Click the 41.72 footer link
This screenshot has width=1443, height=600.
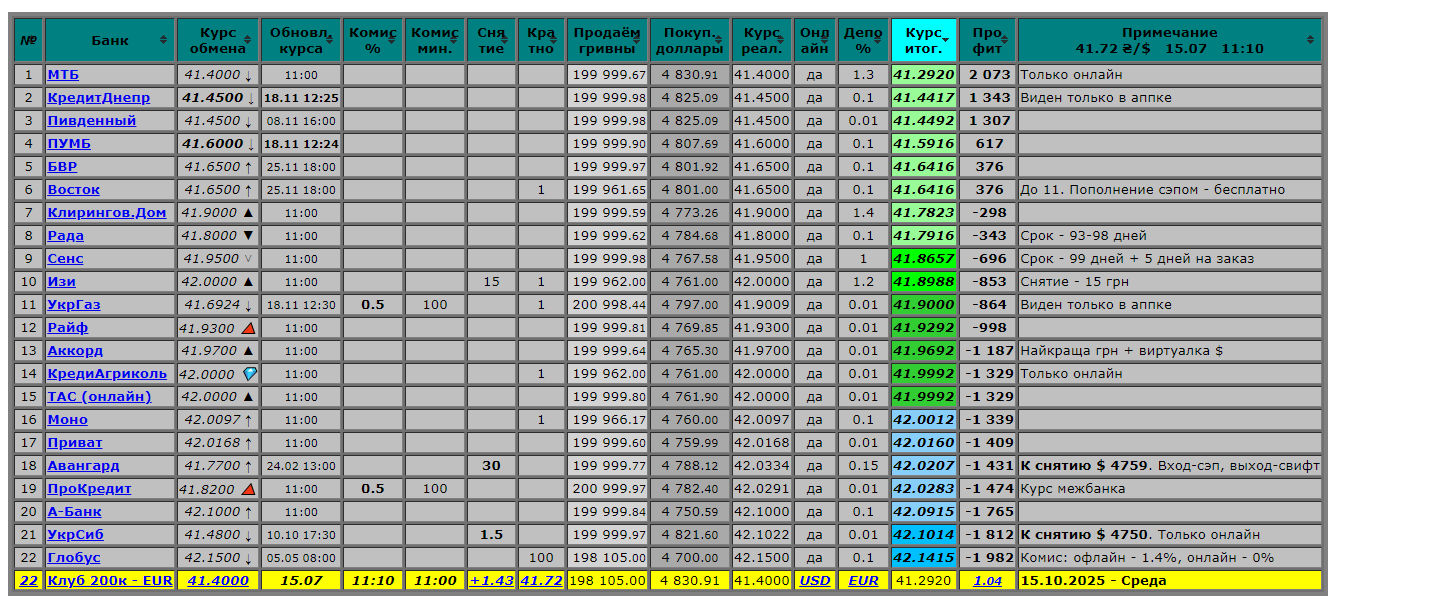[x=541, y=581]
